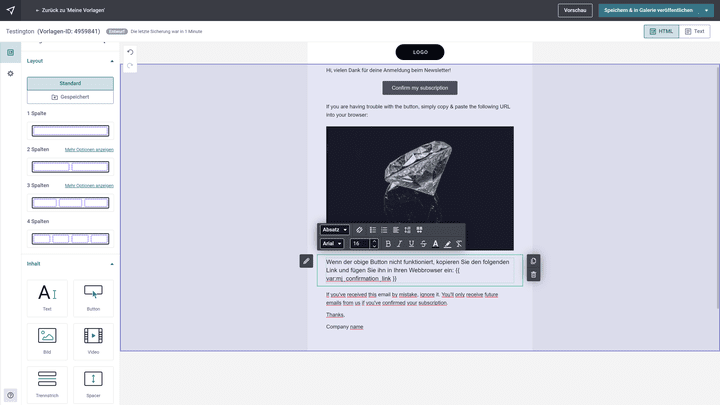Adjust line height spacing
Screen dimensions: 720x405
click(407, 230)
